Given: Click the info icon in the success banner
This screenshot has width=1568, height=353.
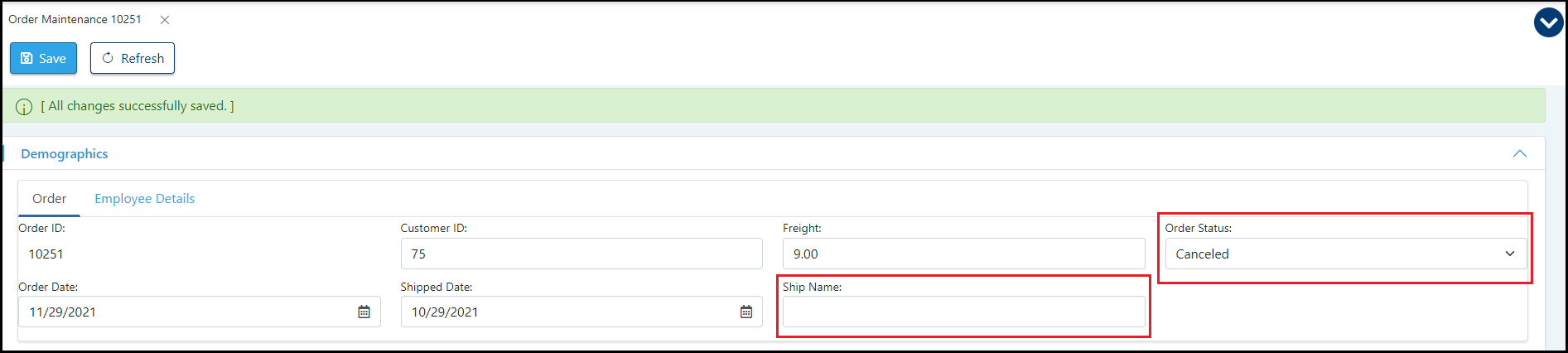Looking at the screenshot, I should tap(24, 107).
